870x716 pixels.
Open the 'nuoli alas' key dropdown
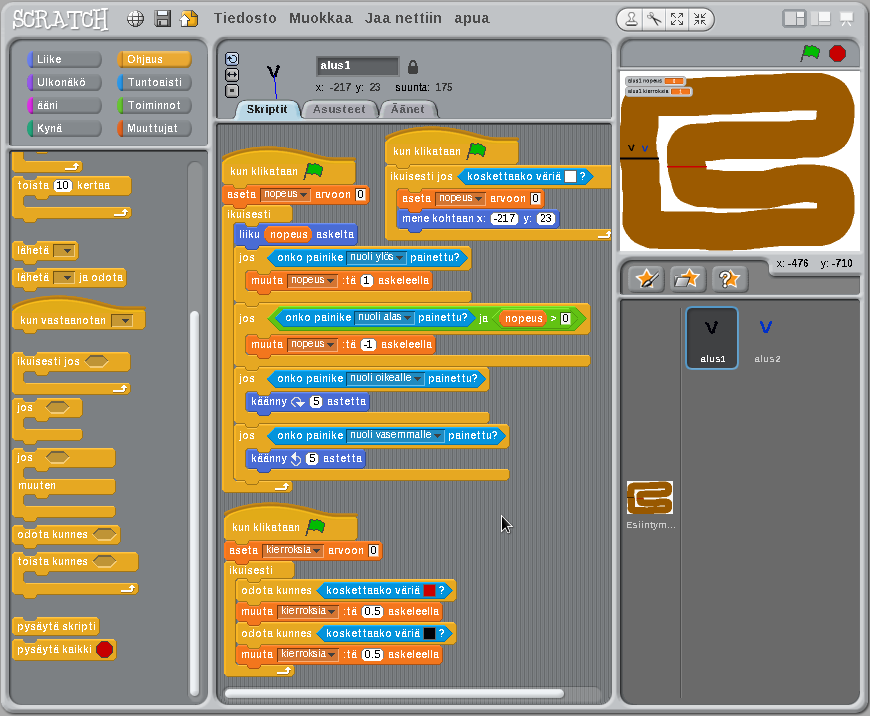(x=408, y=318)
